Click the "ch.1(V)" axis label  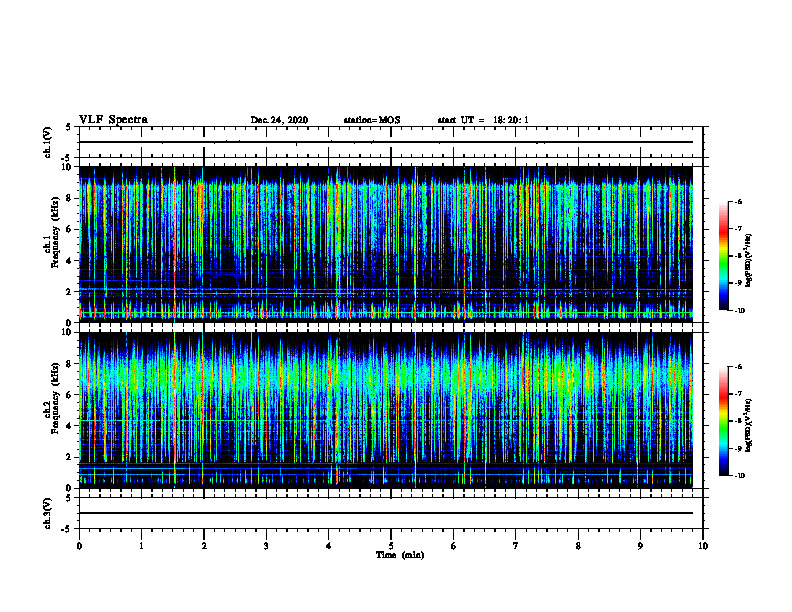(x=47, y=142)
